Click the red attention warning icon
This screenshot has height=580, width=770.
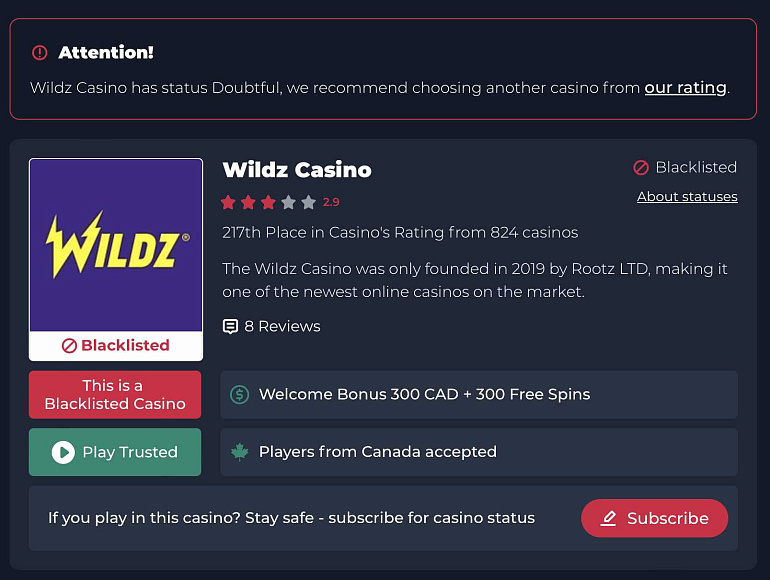[x=40, y=53]
